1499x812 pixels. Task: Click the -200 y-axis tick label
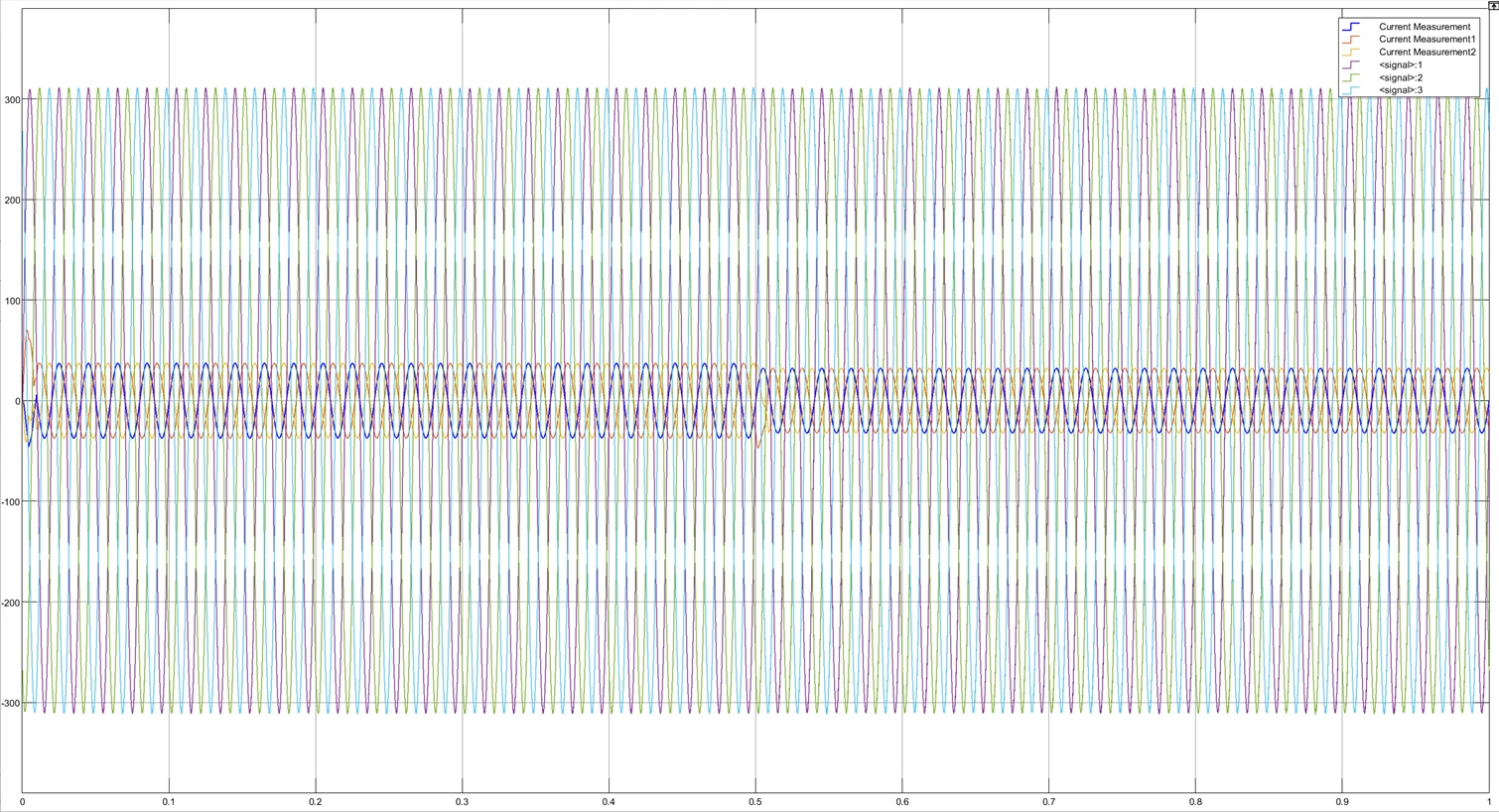[x=9, y=603]
